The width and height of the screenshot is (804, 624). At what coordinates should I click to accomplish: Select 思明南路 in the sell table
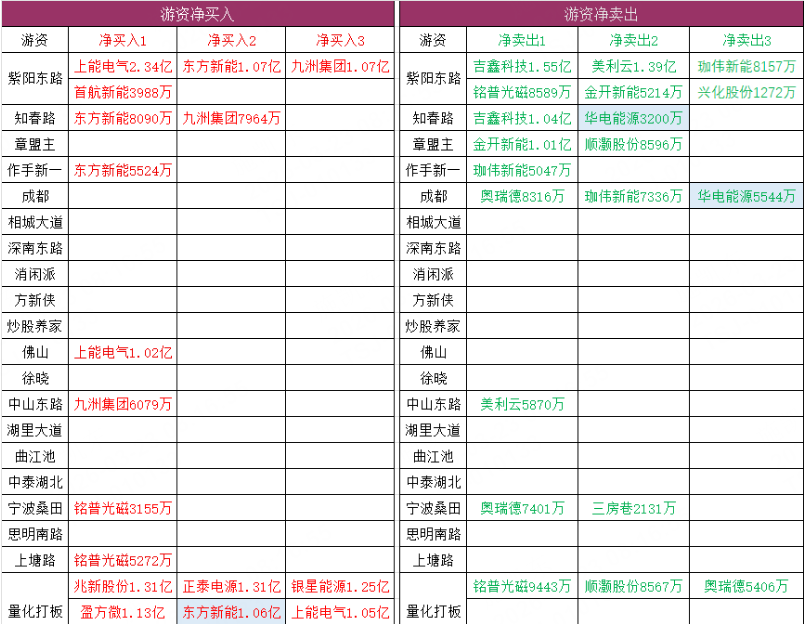point(433,534)
